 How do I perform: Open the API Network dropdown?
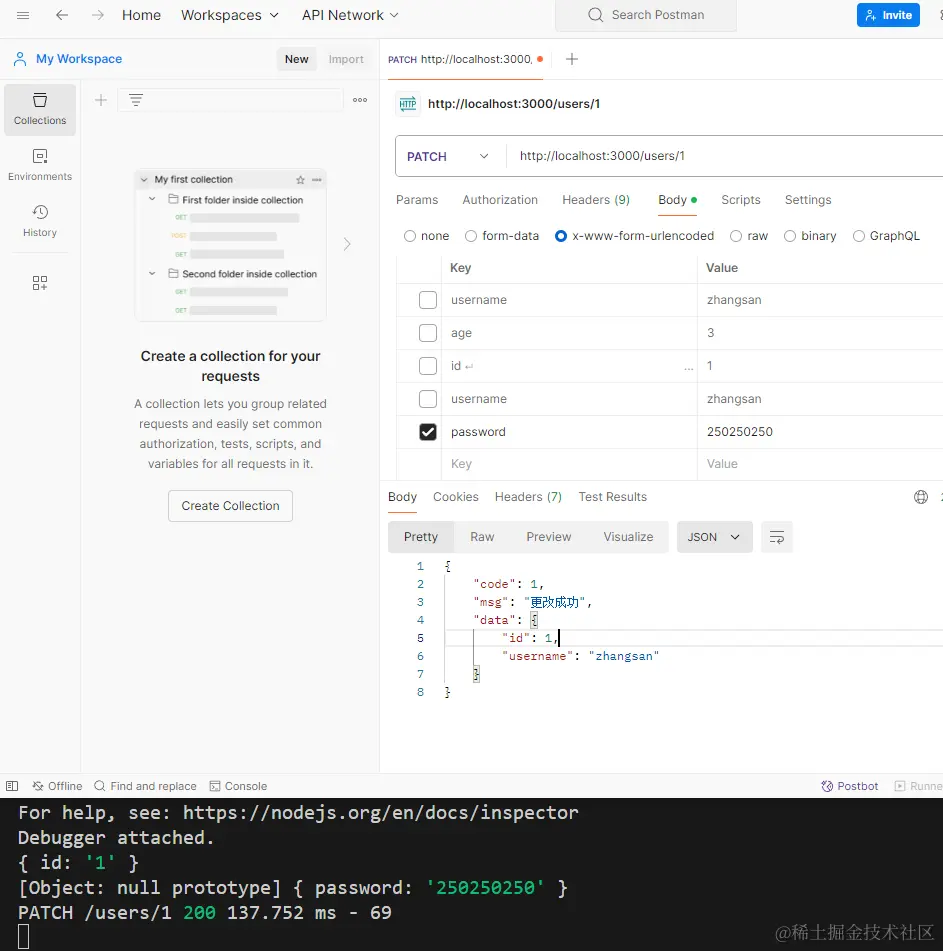[350, 15]
